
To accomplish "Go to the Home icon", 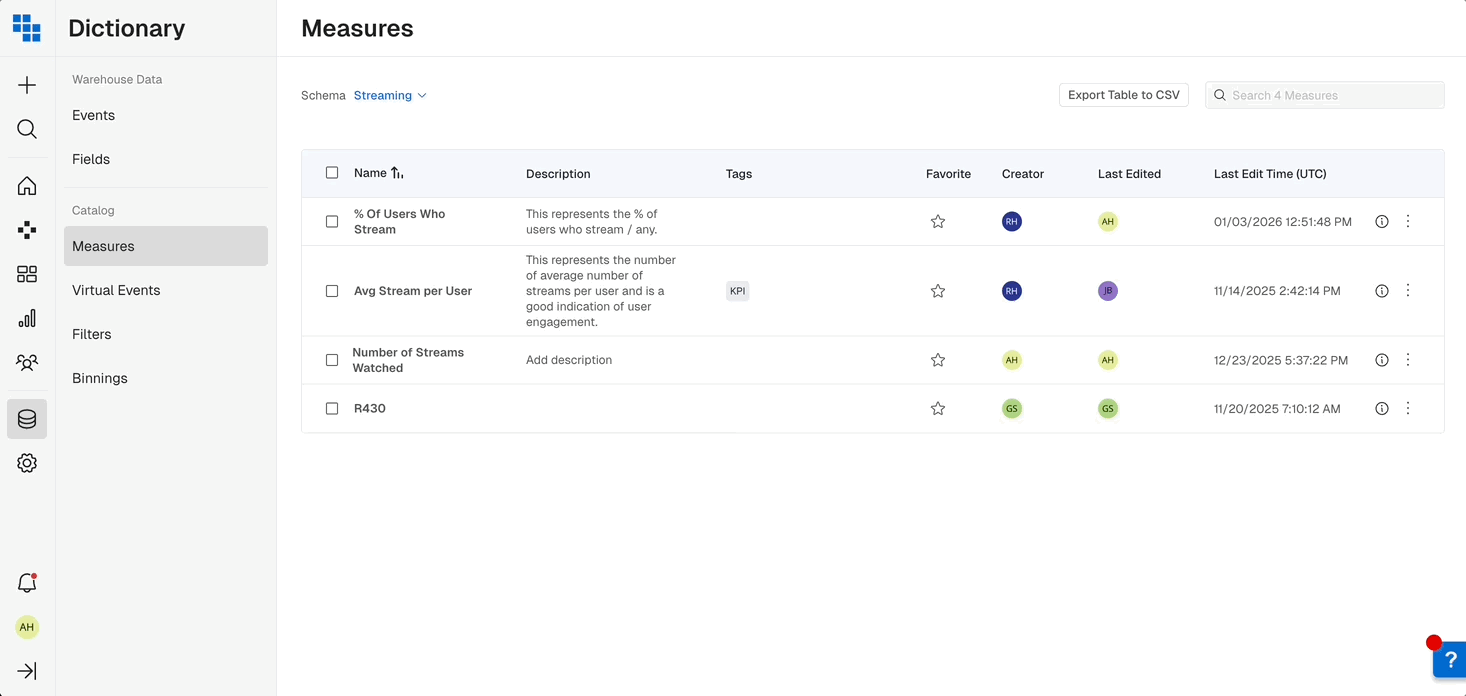I will tap(27, 186).
